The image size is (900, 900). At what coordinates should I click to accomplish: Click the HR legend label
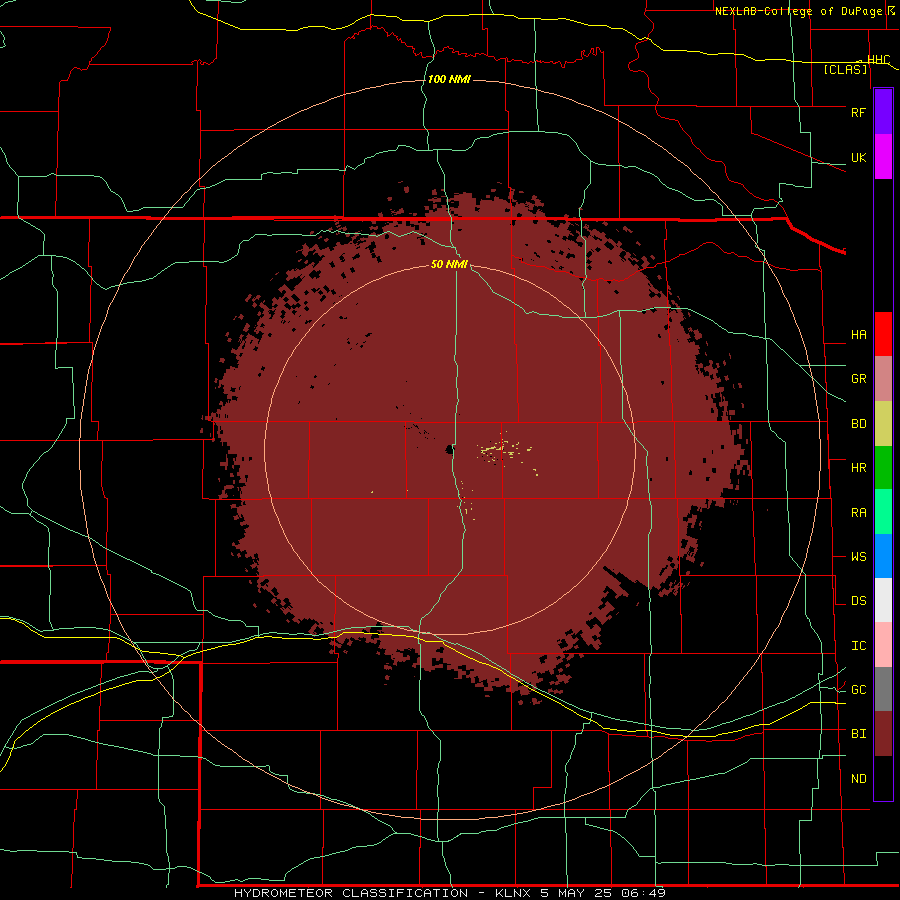pyautogui.click(x=858, y=468)
